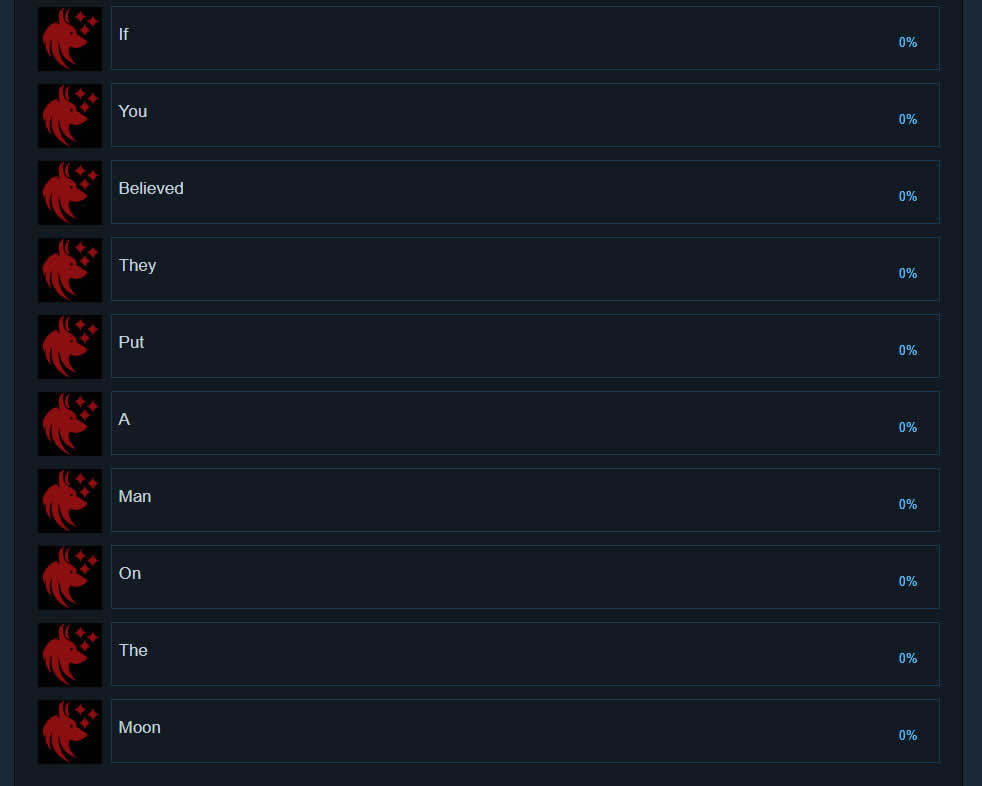Screen dimensions: 982x786
Task: Click the "Believed" achievement title text
Action: [151, 188]
